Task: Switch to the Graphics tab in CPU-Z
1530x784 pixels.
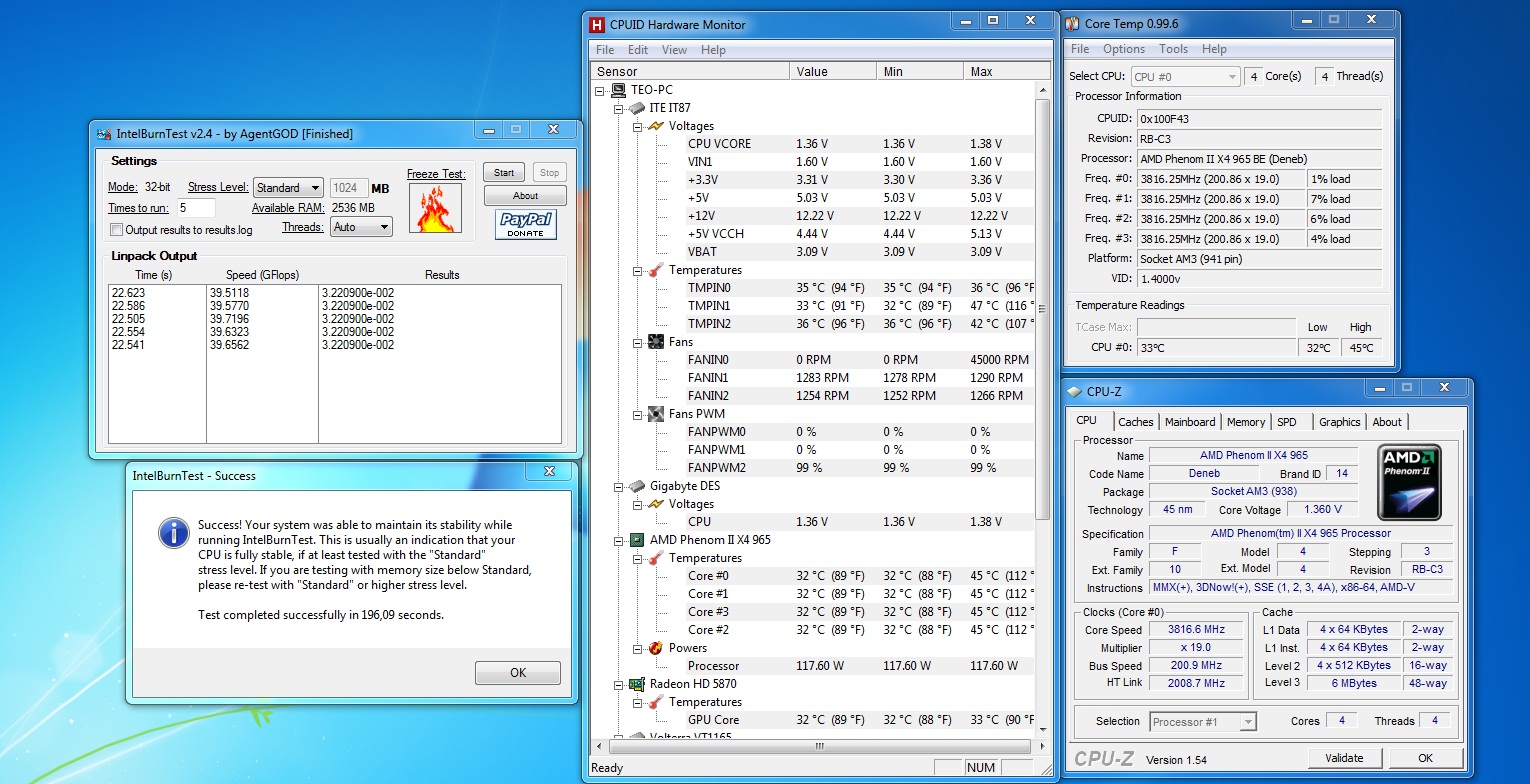Action: click(1339, 422)
